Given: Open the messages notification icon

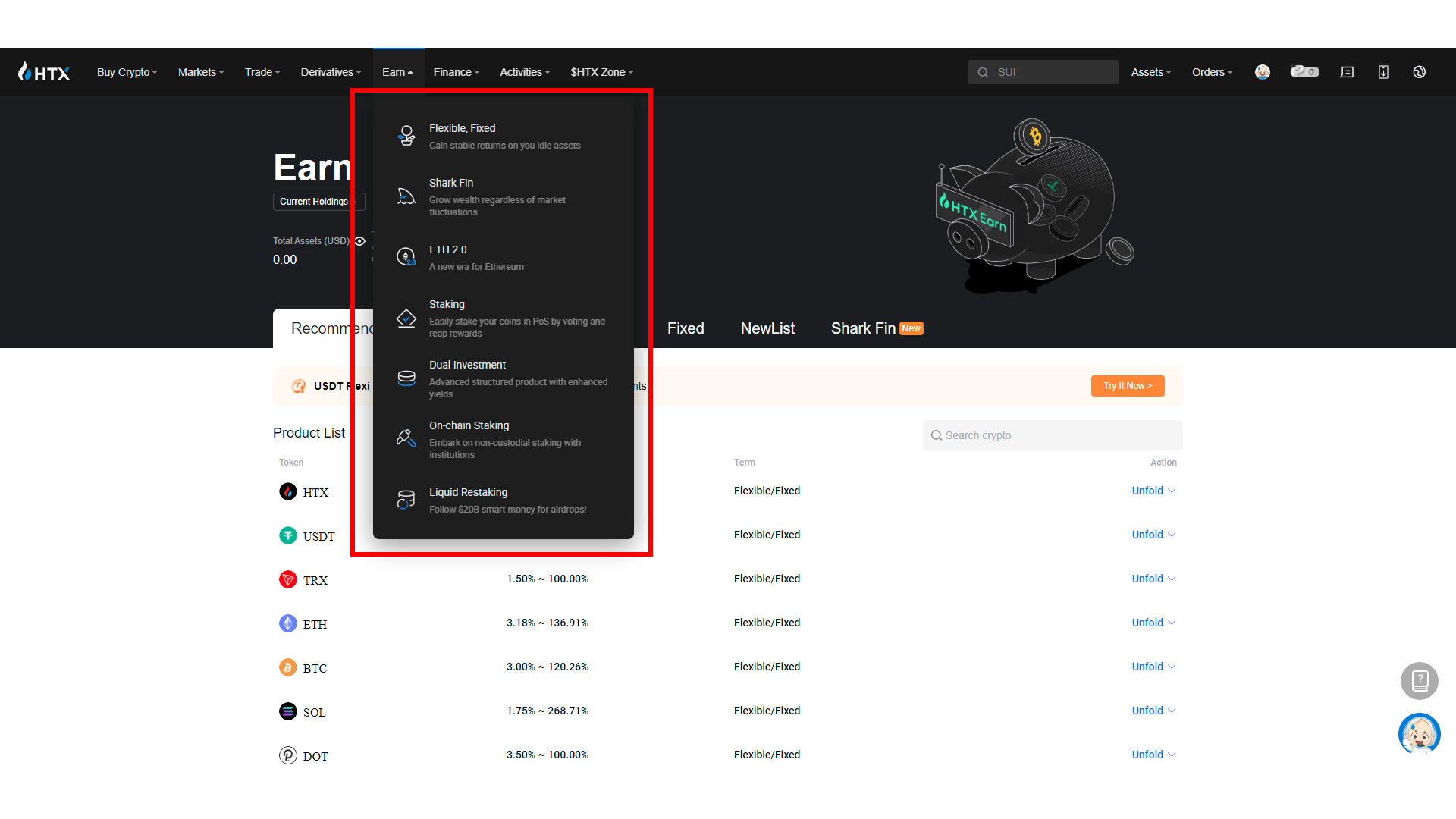Looking at the screenshot, I should [x=1347, y=72].
